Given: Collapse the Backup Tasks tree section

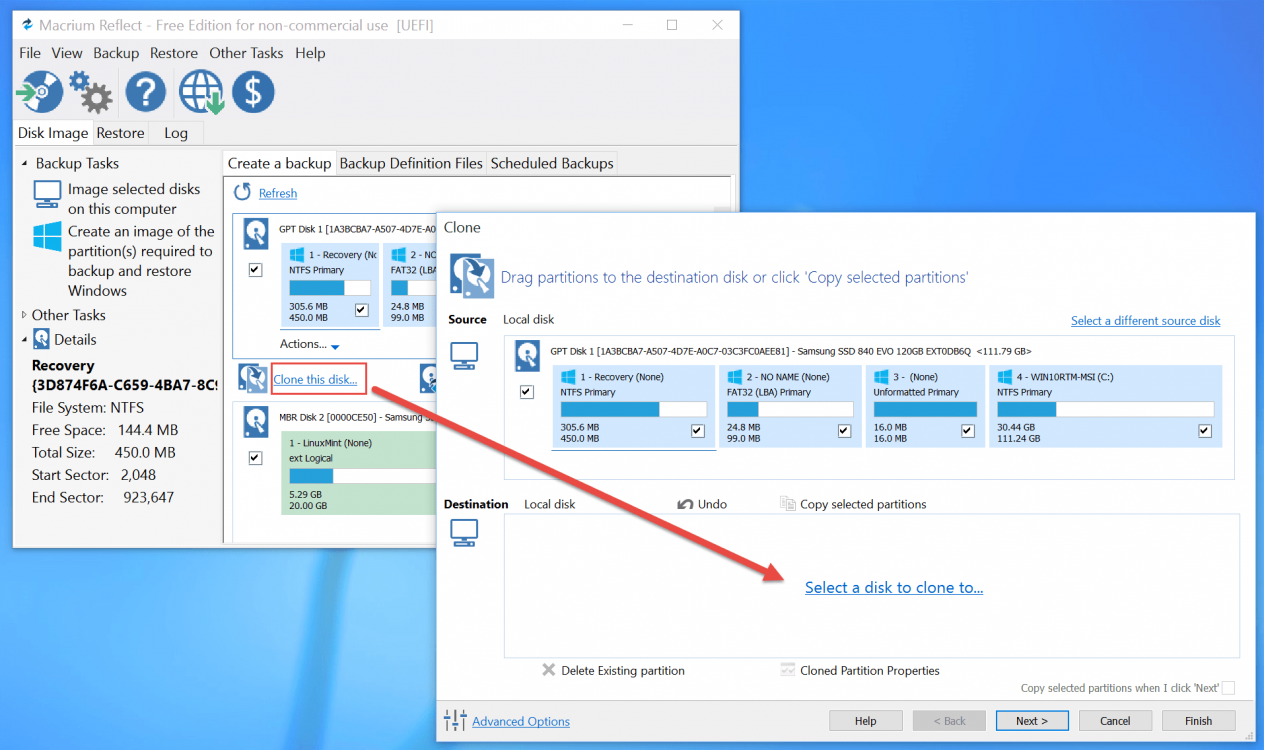Looking at the screenshot, I should click(x=25, y=163).
